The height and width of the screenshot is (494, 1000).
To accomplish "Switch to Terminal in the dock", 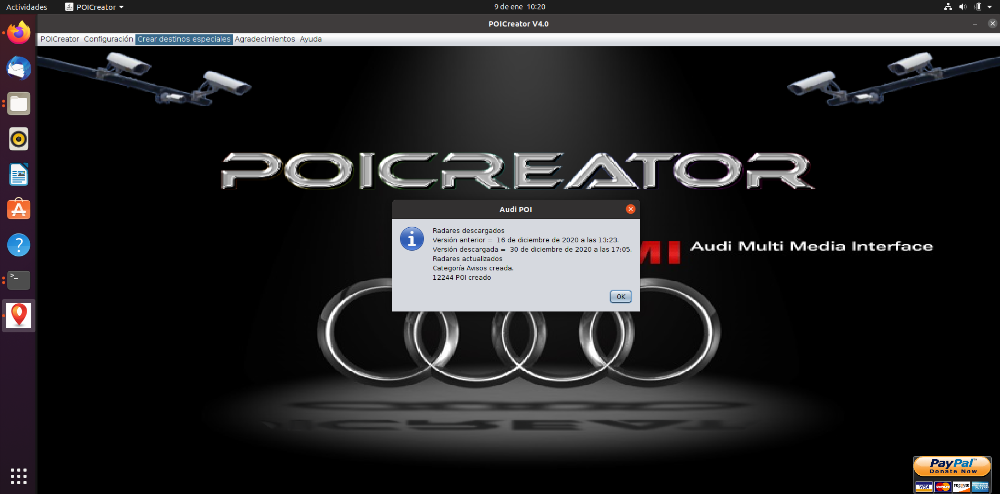I will pyautogui.click(x=19, y=279).
